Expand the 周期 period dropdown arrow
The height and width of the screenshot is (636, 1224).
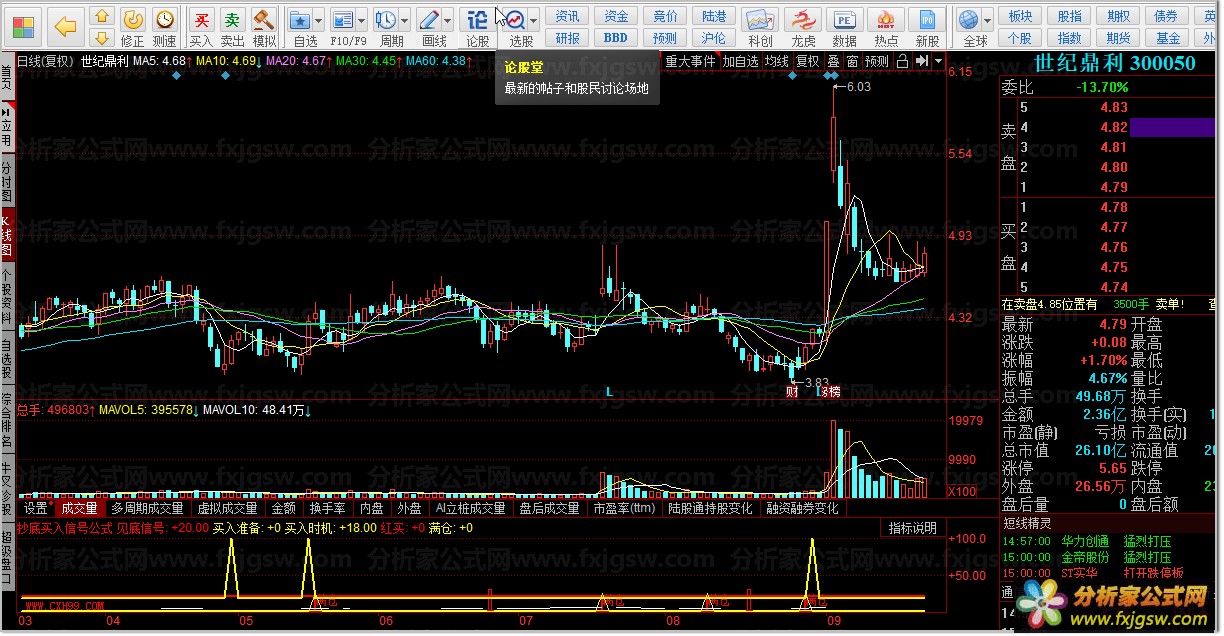405,20
